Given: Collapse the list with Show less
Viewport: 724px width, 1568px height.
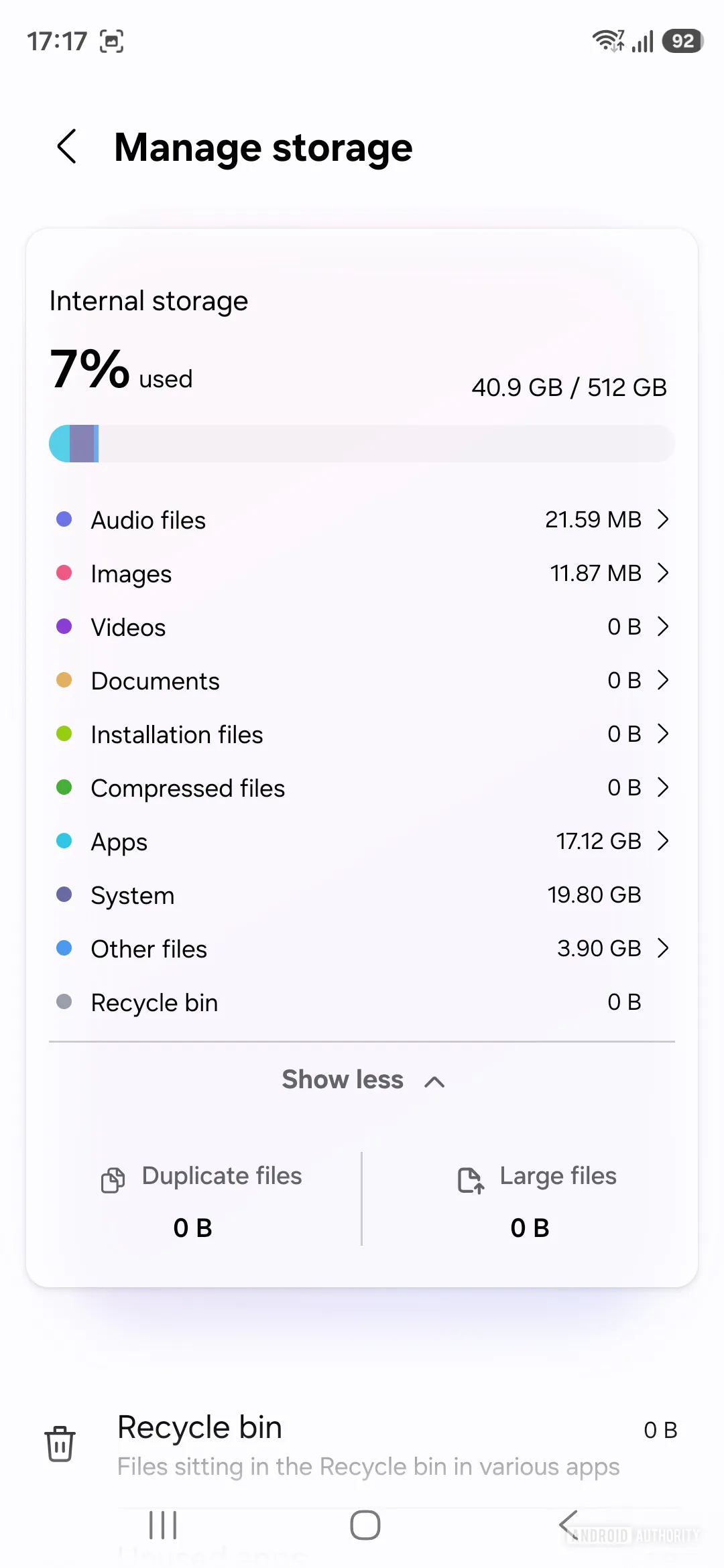Looking at the screenshot, I should point(362,1080).
